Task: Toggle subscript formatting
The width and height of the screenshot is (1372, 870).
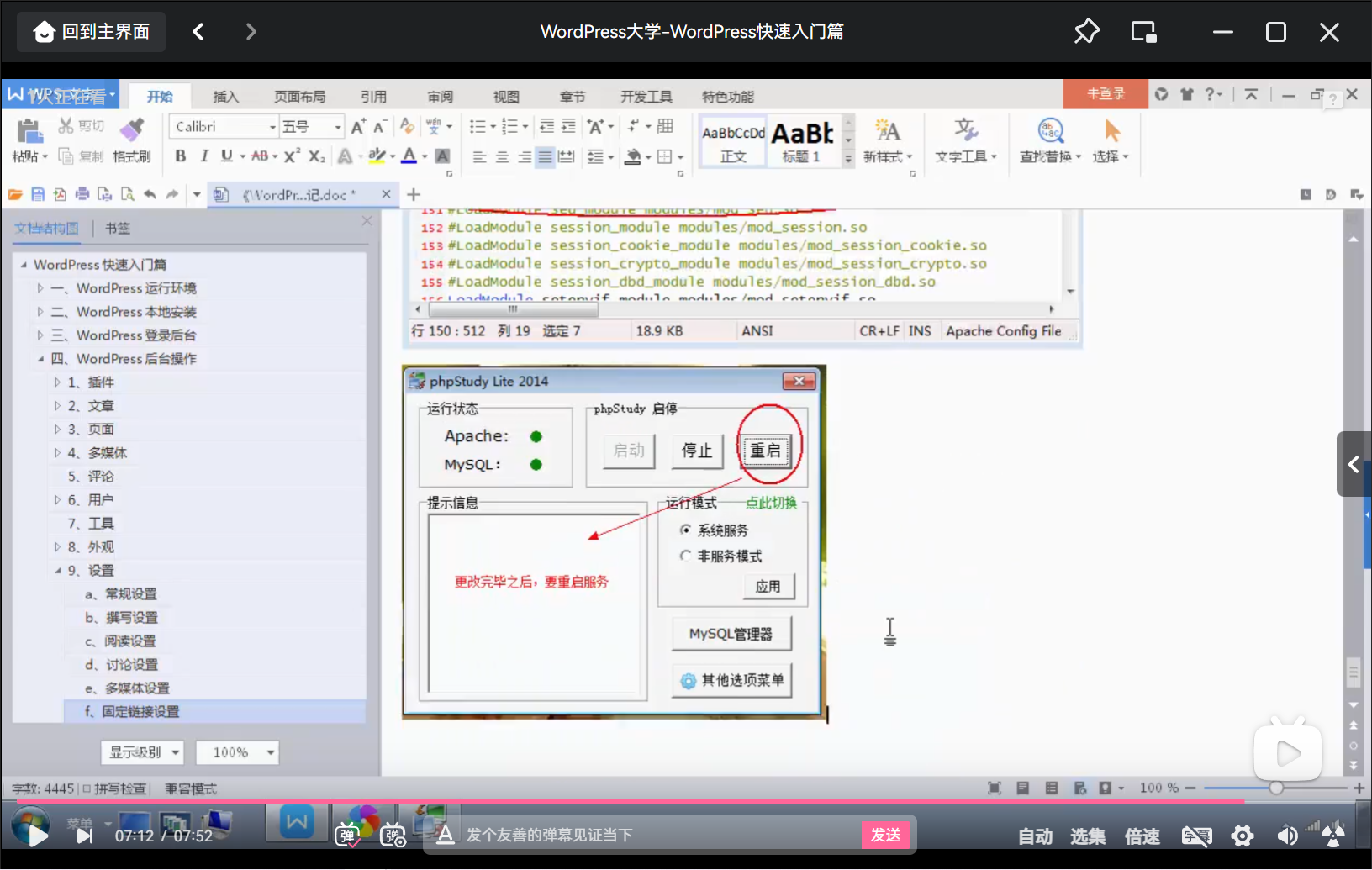Action: click(316, 156)
